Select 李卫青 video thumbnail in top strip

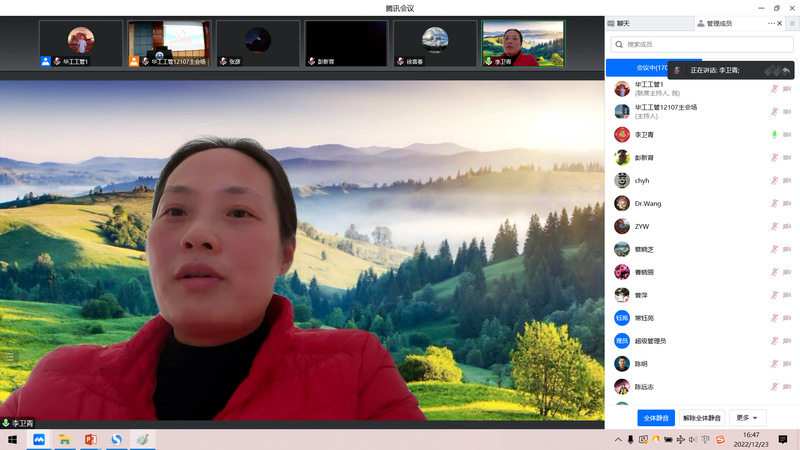pos(524,44)
